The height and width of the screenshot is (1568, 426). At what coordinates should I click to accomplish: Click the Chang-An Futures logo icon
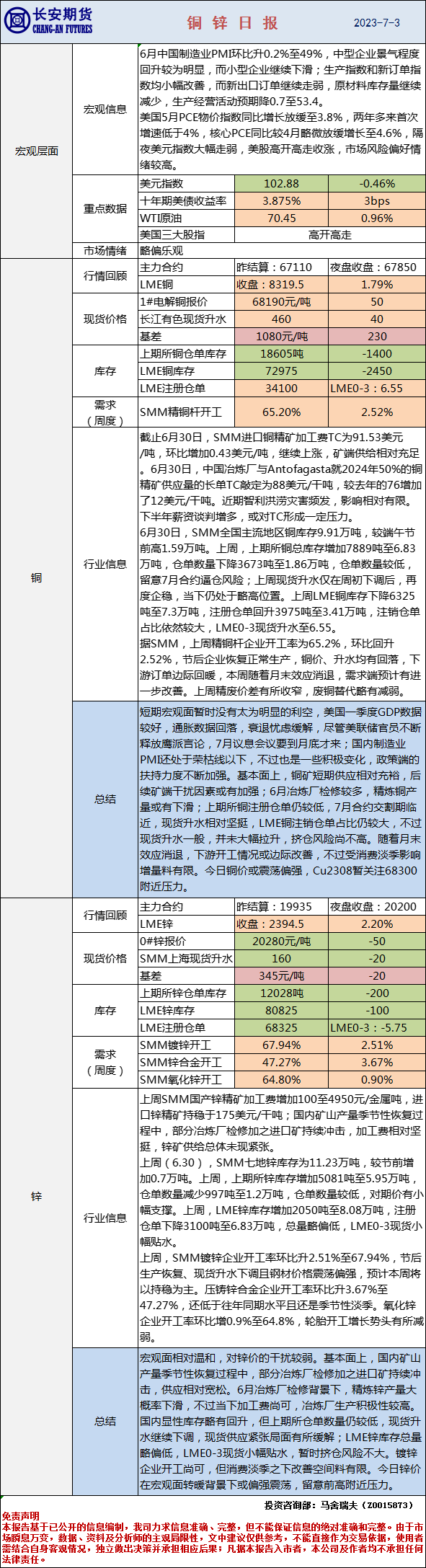[x=16, y=22]
